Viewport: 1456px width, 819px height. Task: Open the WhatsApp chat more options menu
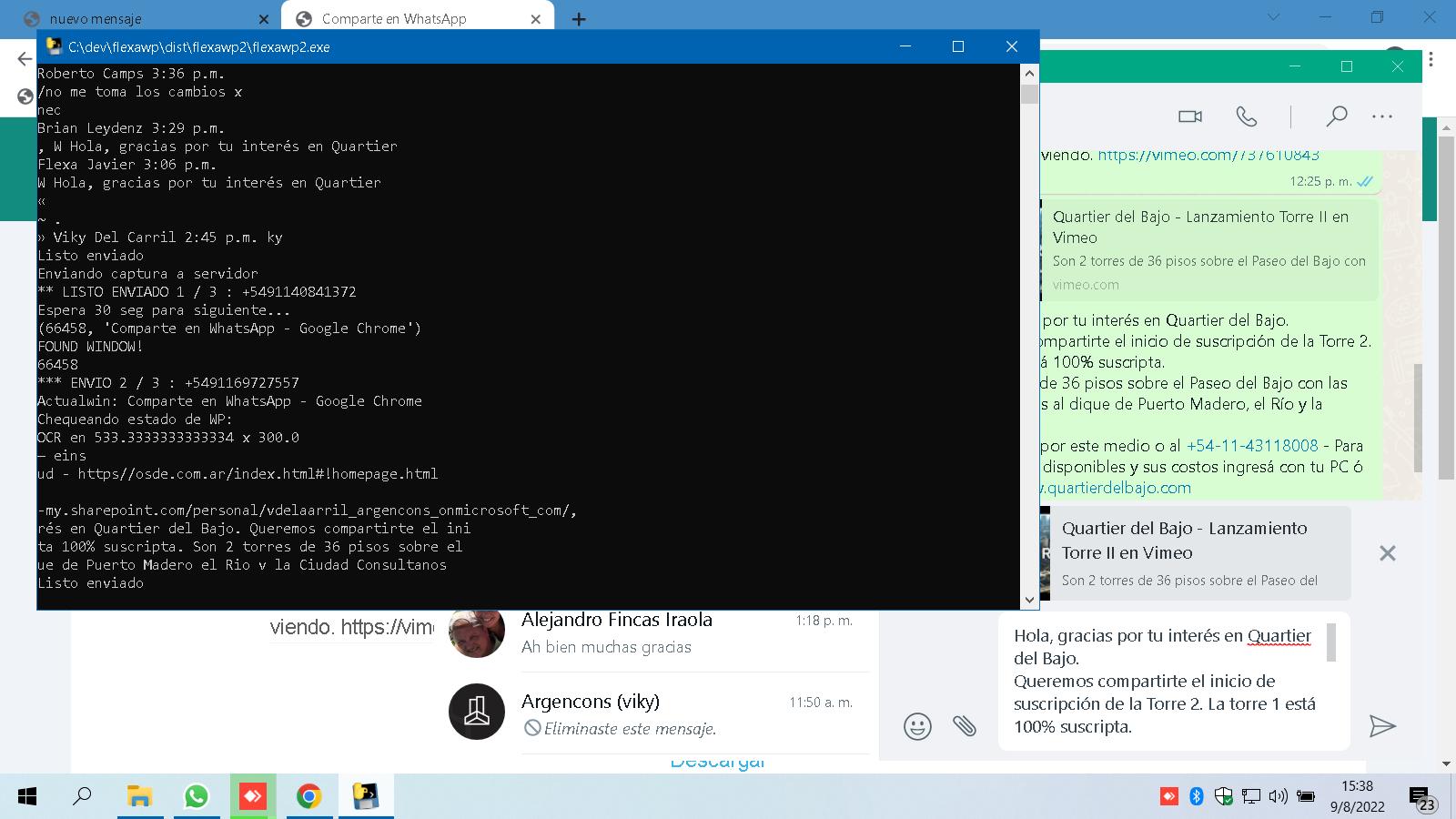pyautogui.click(x=1382, y=116)
